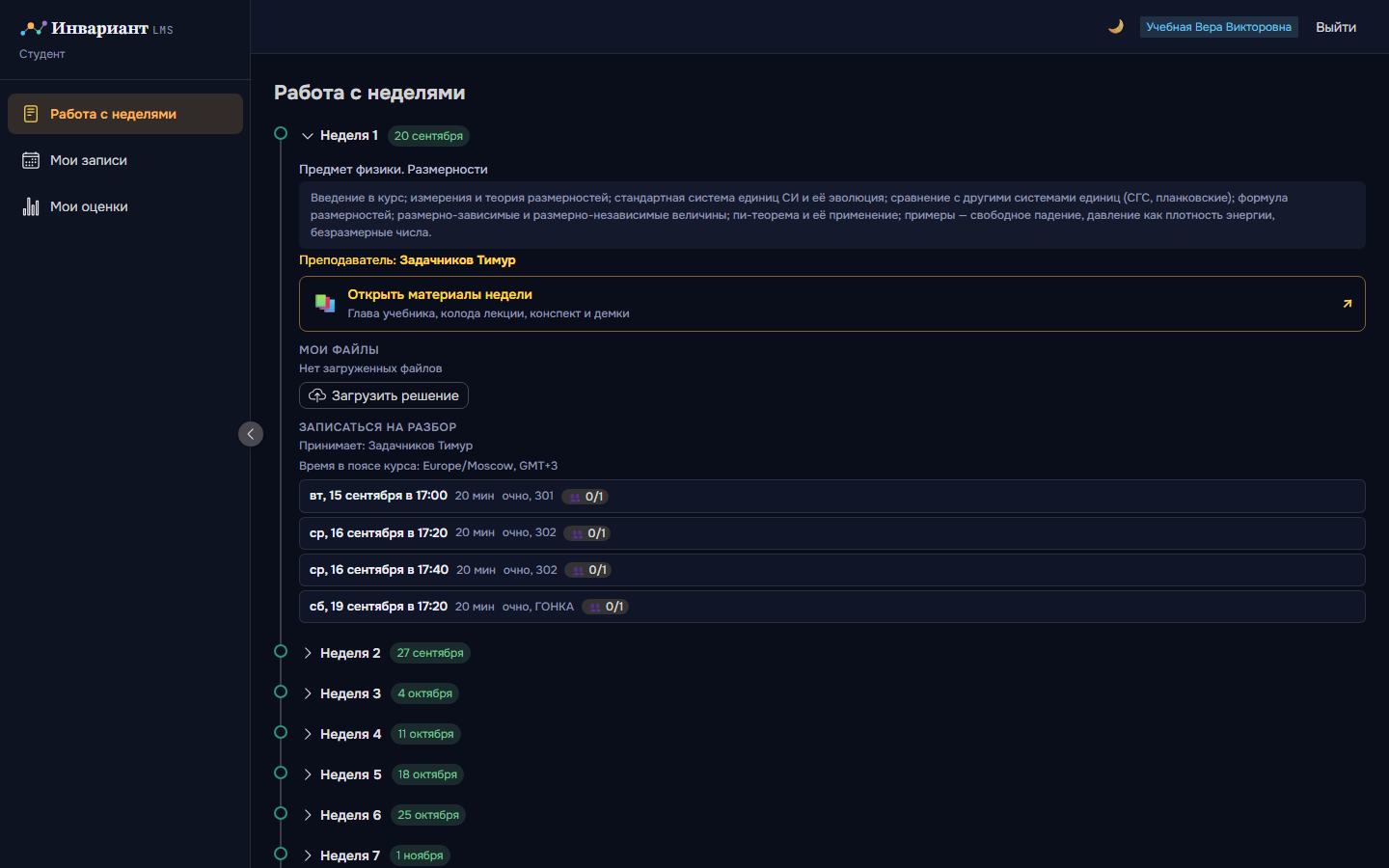Click the Мои оценки bar chart icon

(31, 206)
